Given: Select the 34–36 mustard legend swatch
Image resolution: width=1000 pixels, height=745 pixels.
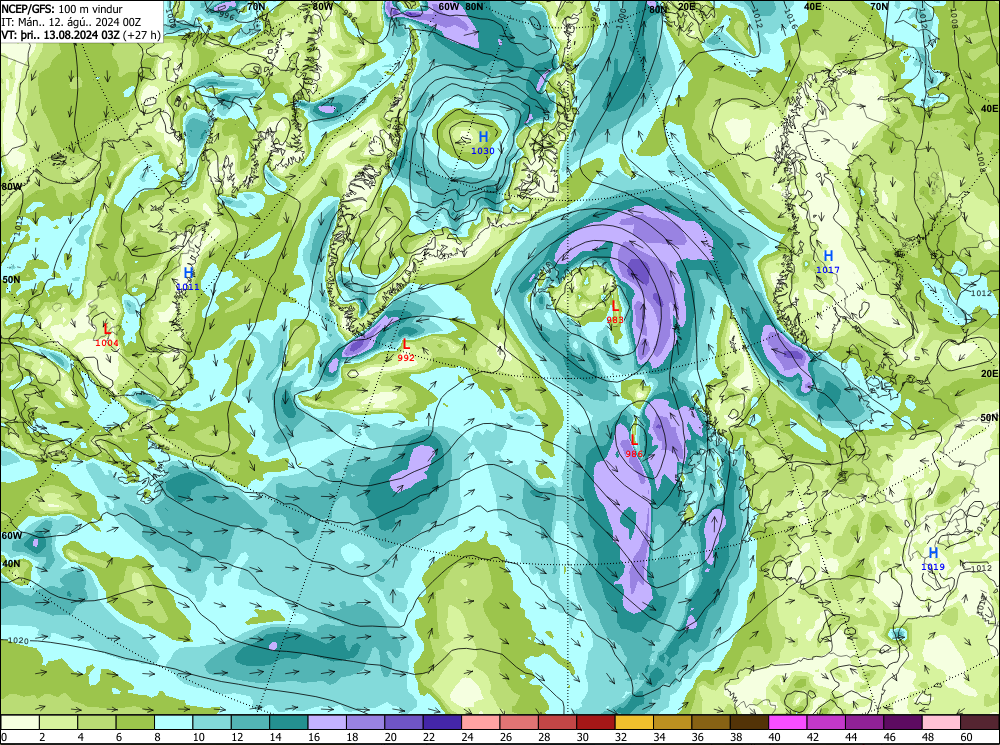Looking at the screenshot, I should (x=673, y=722).
